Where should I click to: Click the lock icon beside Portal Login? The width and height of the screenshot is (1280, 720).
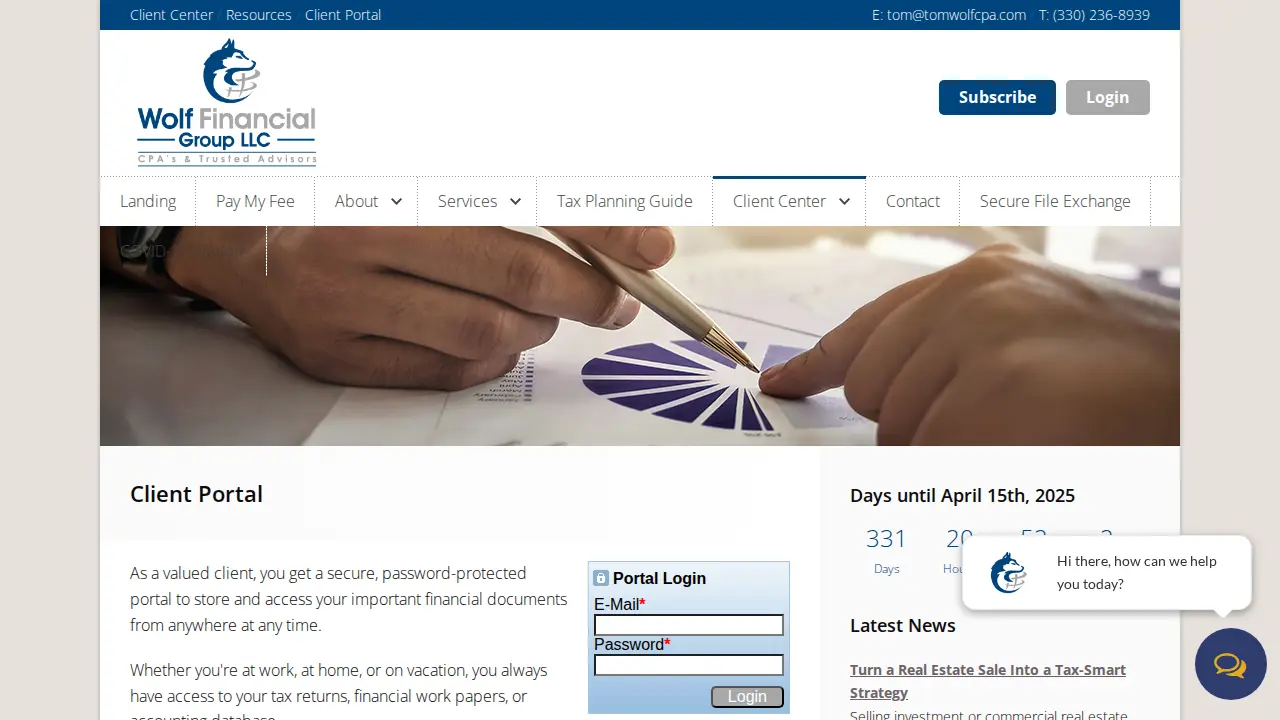click(601, 578)
